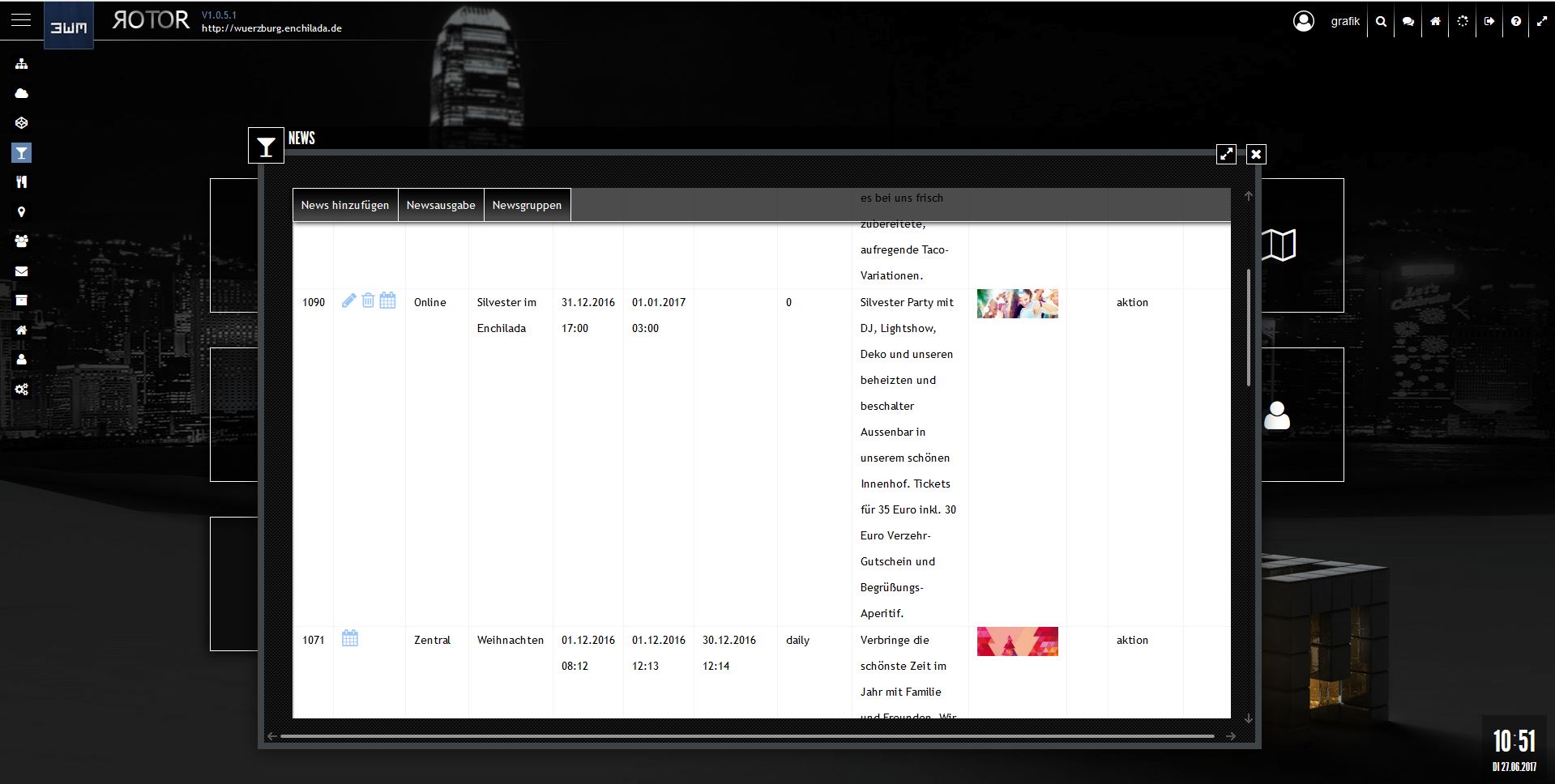Viewport: 1555px width, 784px height.
Task: Switch to the Newsgruppen tab
Action: click(527, 205)
